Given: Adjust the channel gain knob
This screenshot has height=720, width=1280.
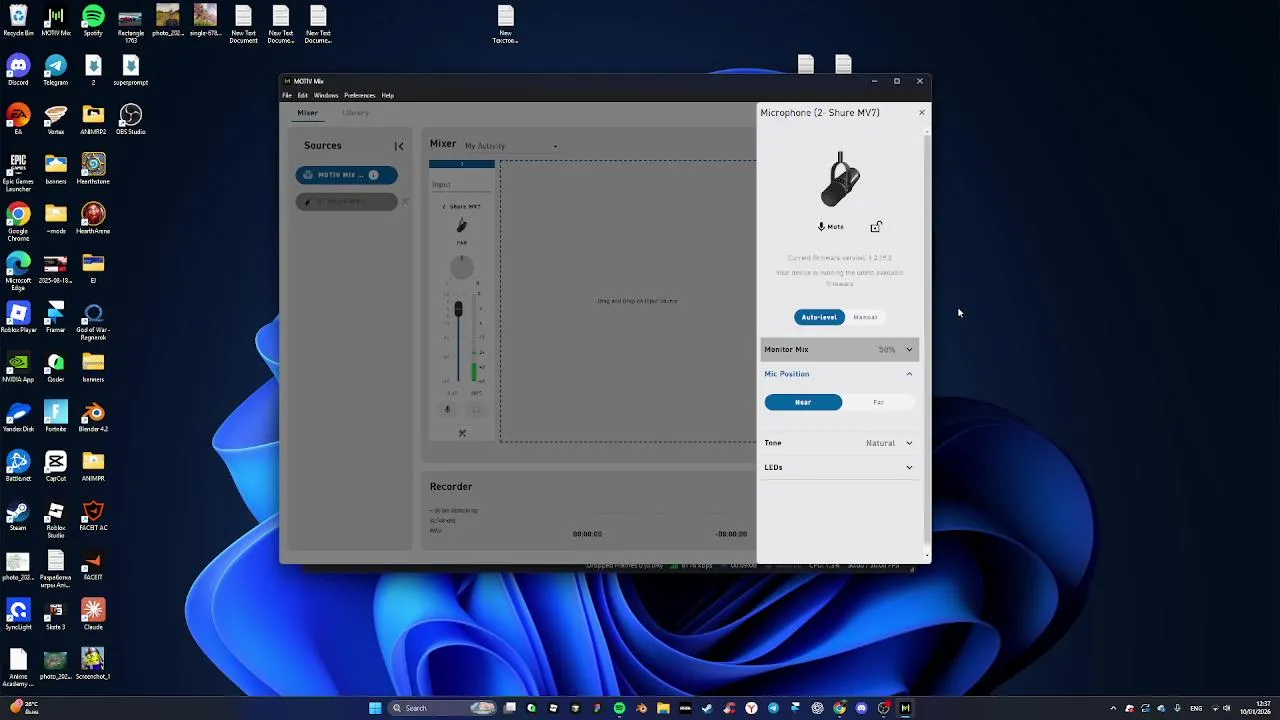Looking at the screenshot, I should (461, 266).
